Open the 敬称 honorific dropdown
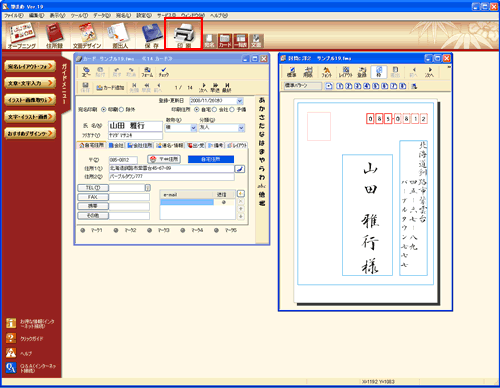500x388 pixels. [x=193, y=128]
